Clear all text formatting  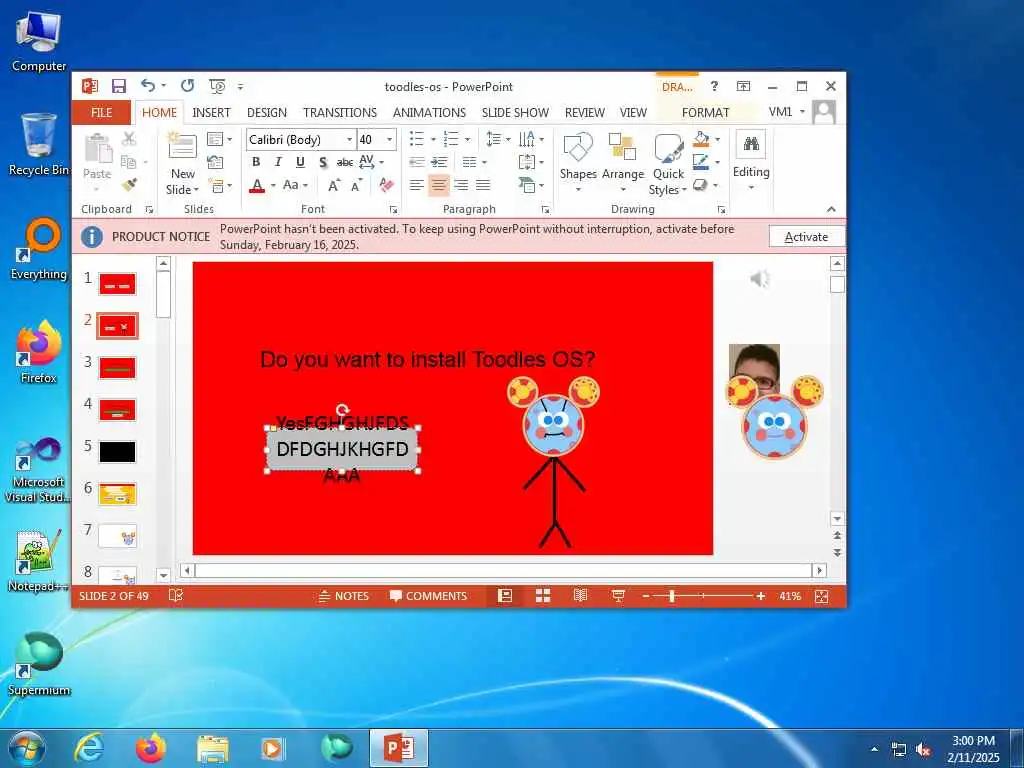tap(387, 185)
